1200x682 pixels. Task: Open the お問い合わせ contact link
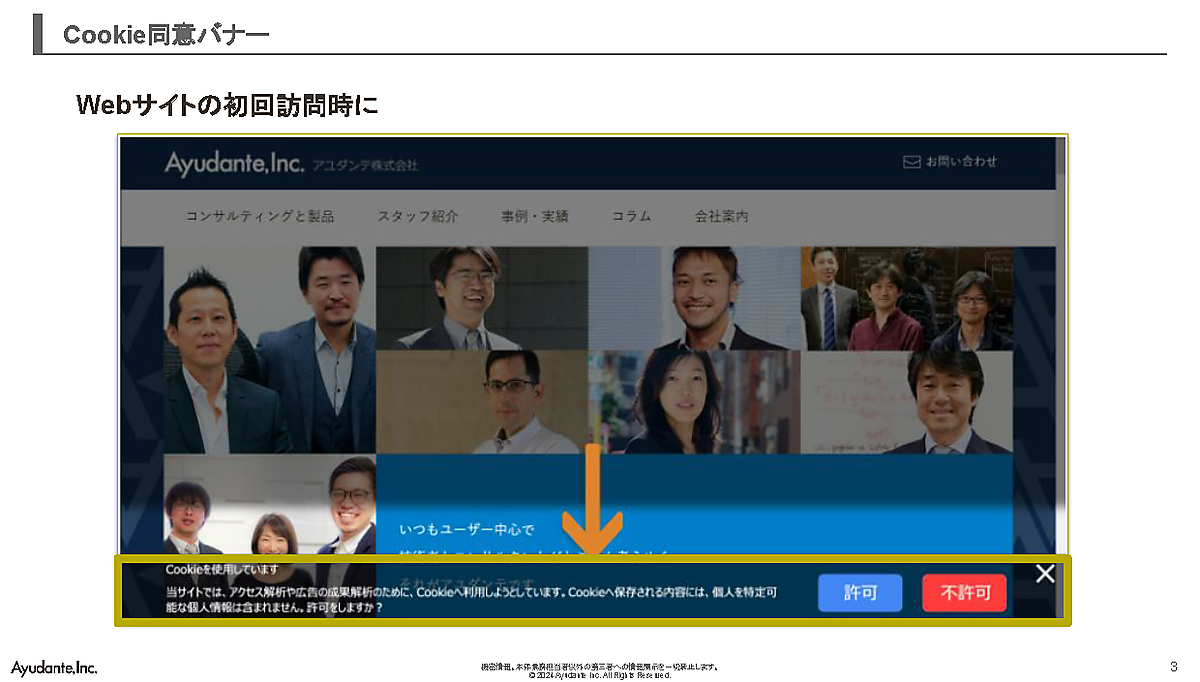961,161
